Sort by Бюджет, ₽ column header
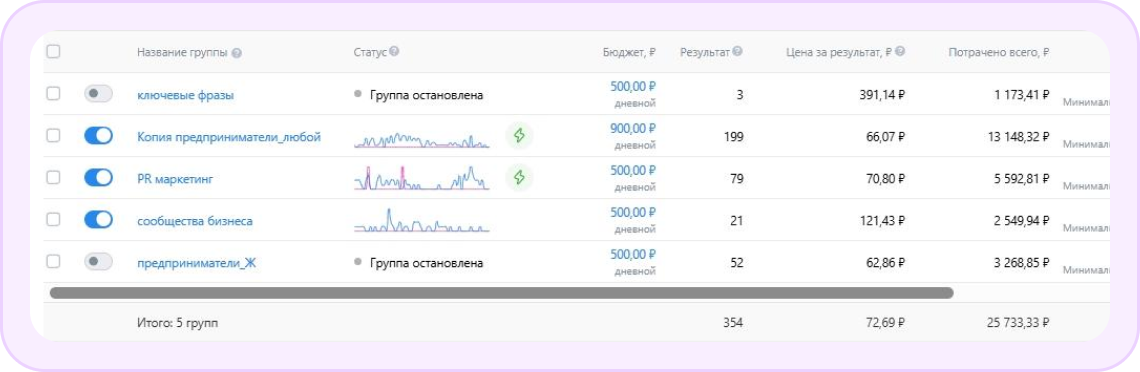1140x372 pixels. (629, 52)
